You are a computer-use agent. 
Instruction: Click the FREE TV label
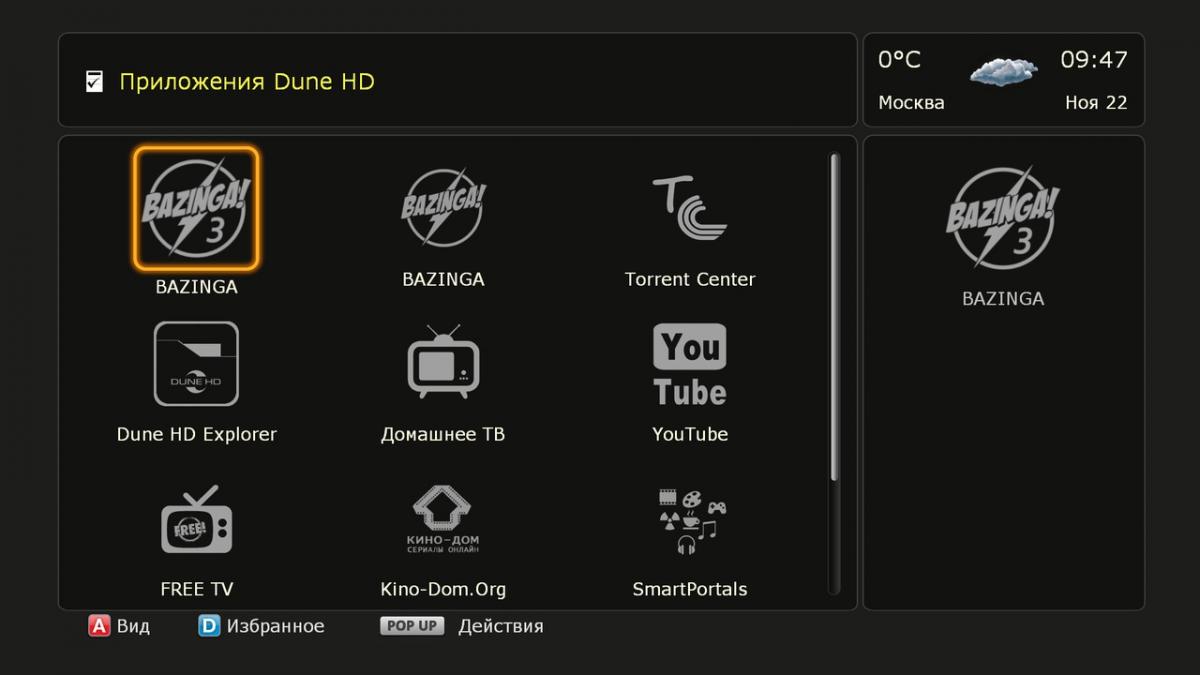pos(197,590)
